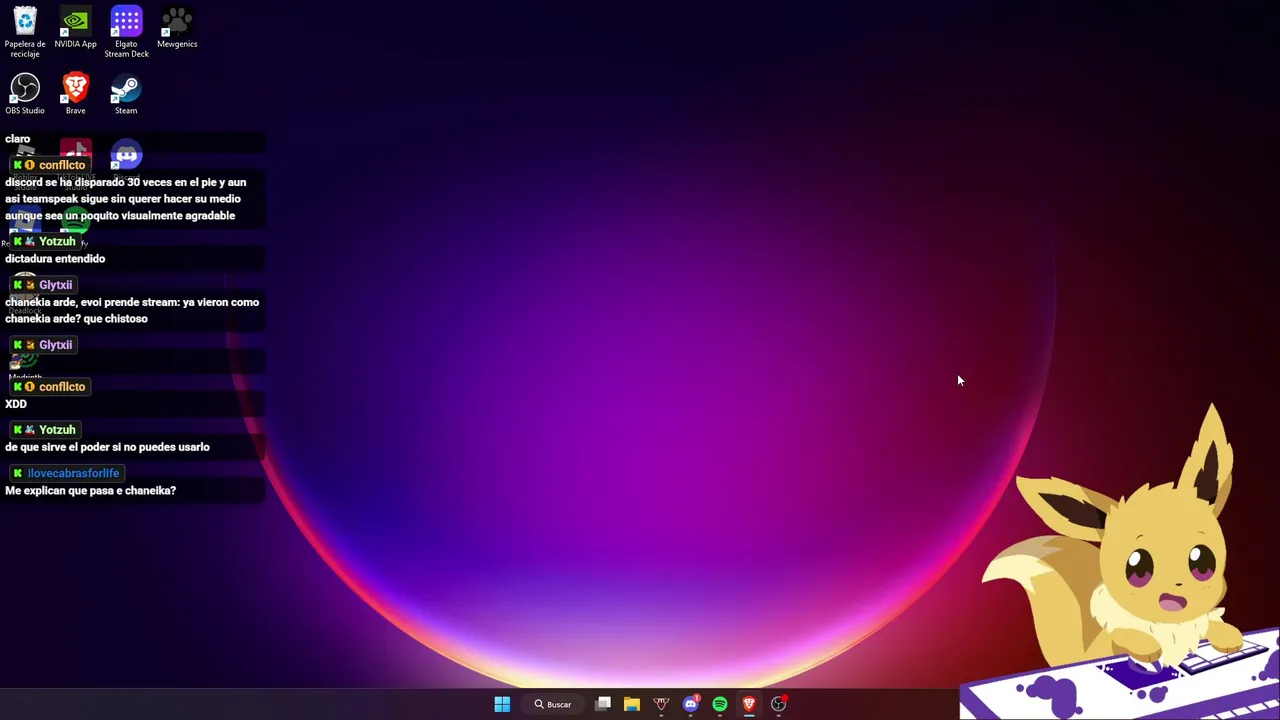Click Glytxii above the 'chanekia arde' message
The width and height of the screenshot is (1280, 720).
(55, 285)
